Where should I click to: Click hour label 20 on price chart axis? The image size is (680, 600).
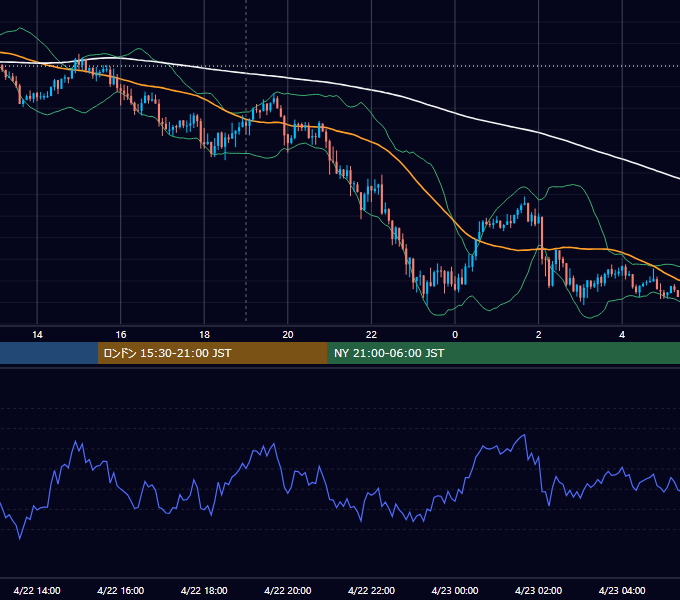click(288, 334)
